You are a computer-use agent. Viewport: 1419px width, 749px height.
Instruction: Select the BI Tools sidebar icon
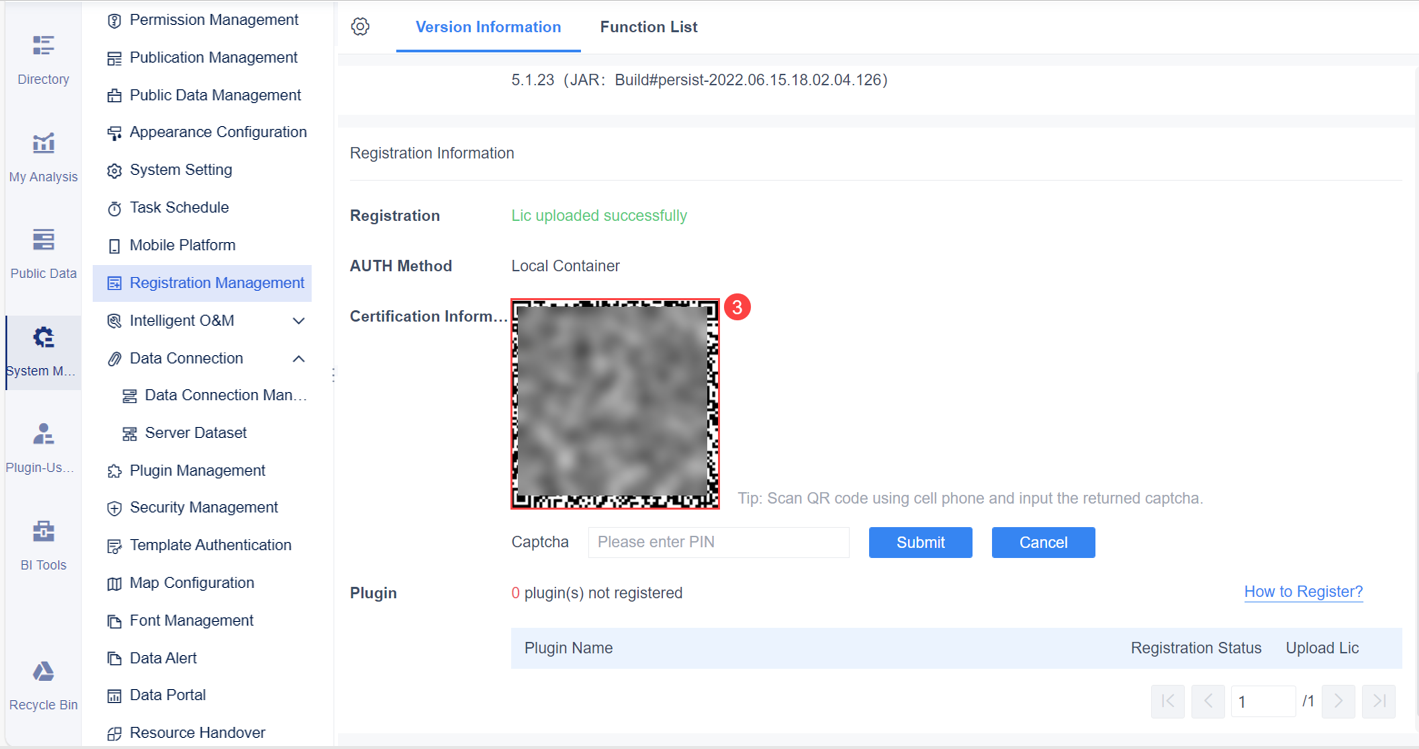(x=43, y=540)
